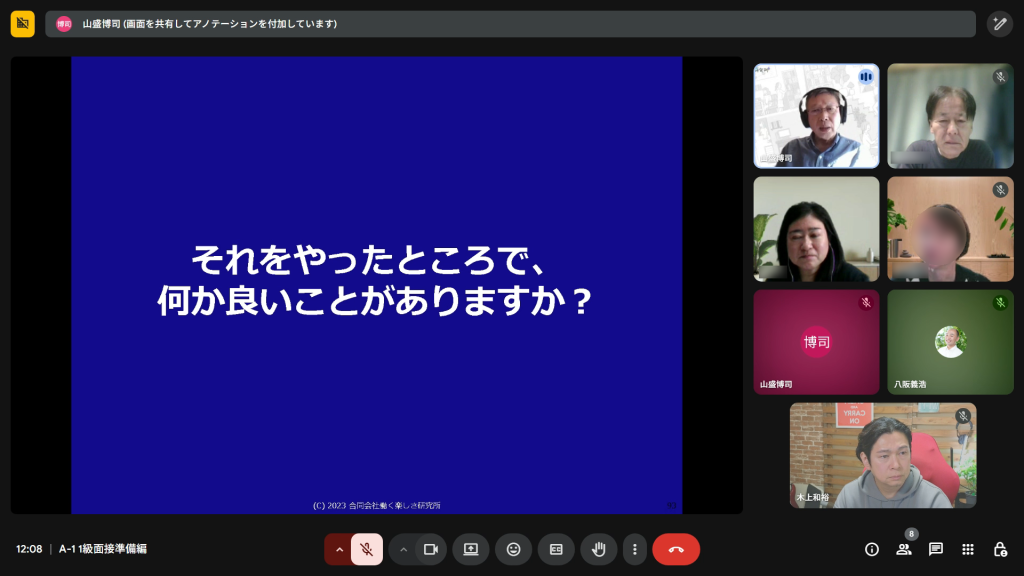Raise your hand
This screenshot has width=1024, height=576.
click(x=599, y=549)
